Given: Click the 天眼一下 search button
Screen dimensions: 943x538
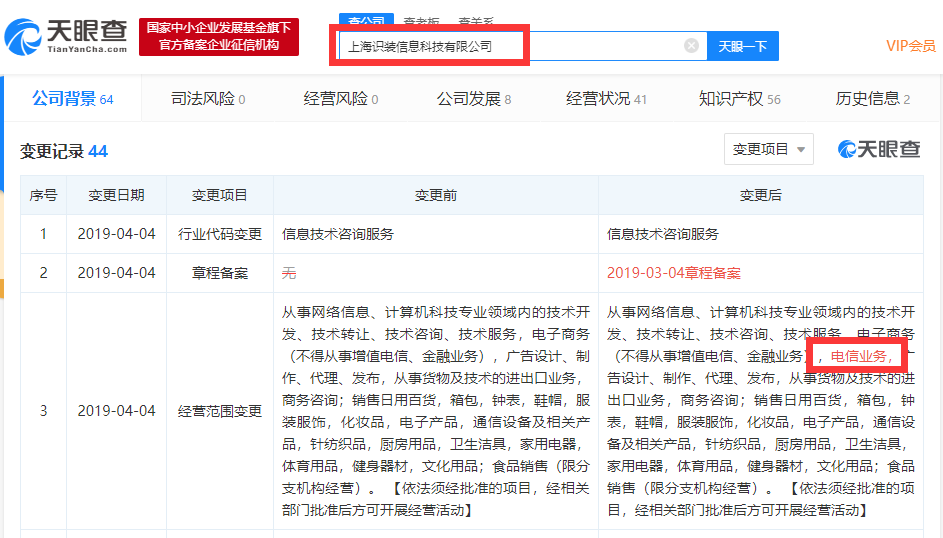Looking at the screenshot, I should (743, 46).
